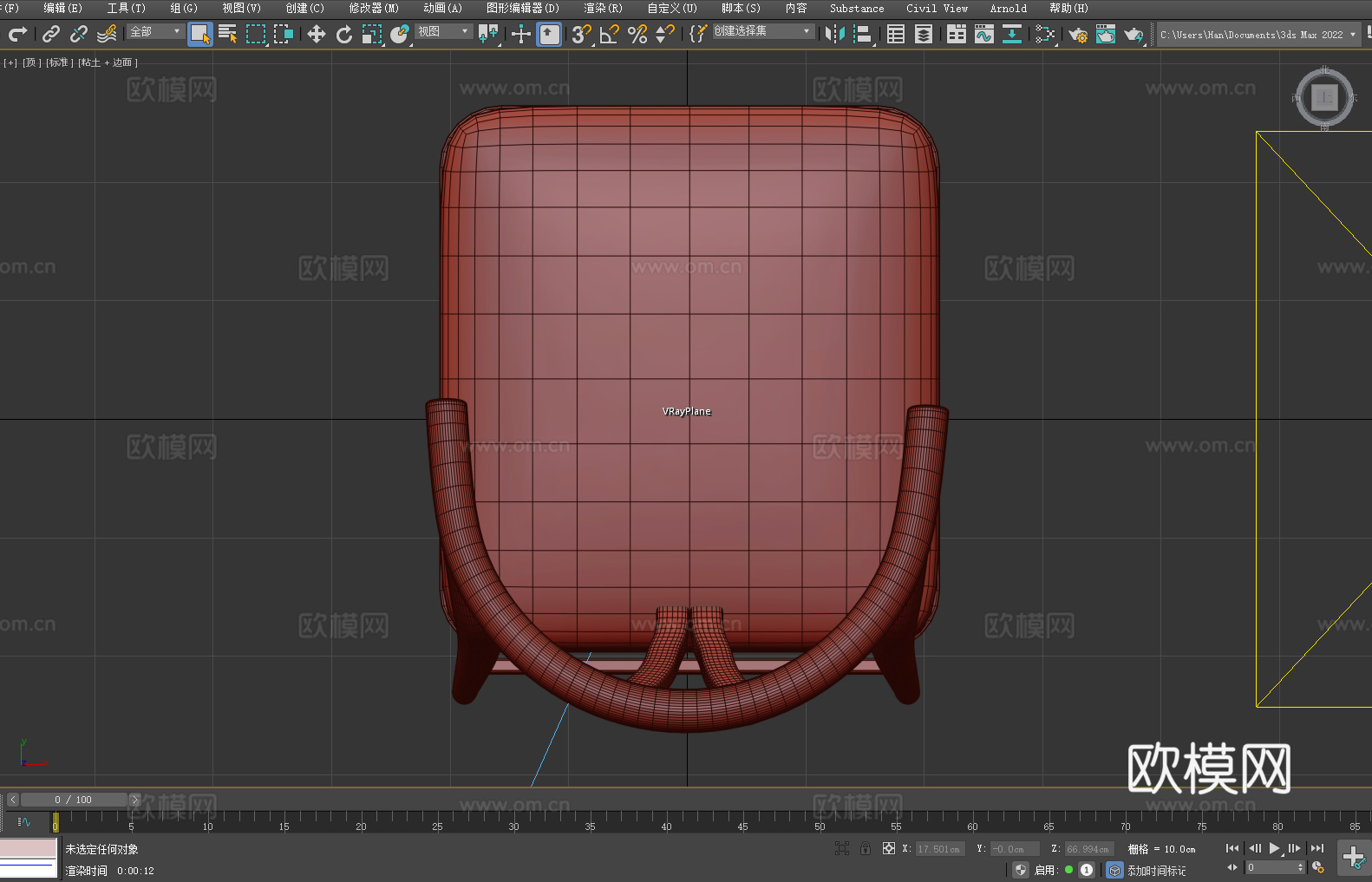Toggle 3D Snaps

point(582,34)
